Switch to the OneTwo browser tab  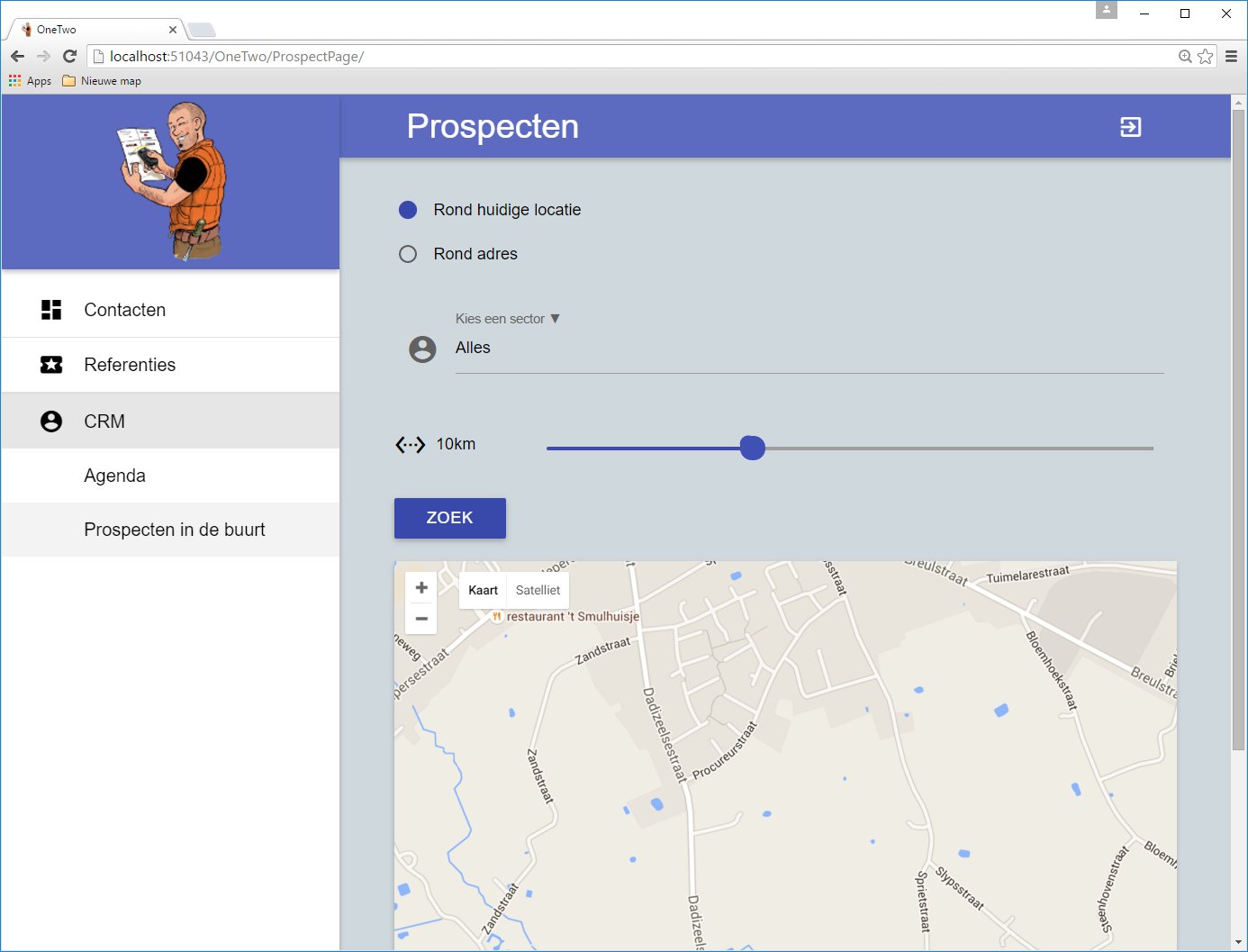97,30
